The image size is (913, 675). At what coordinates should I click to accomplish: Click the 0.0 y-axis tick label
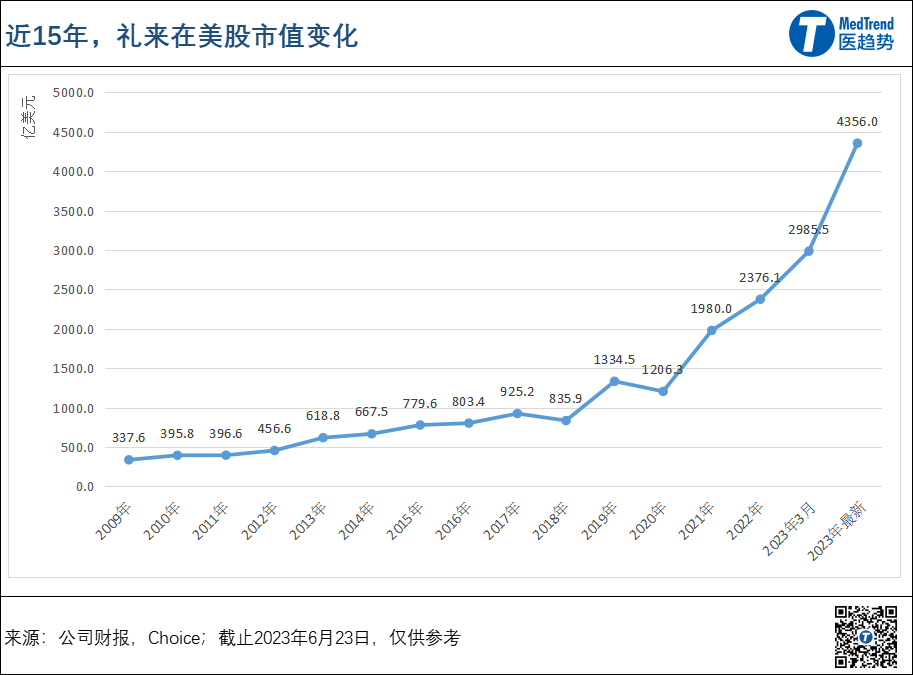point(85,487)
